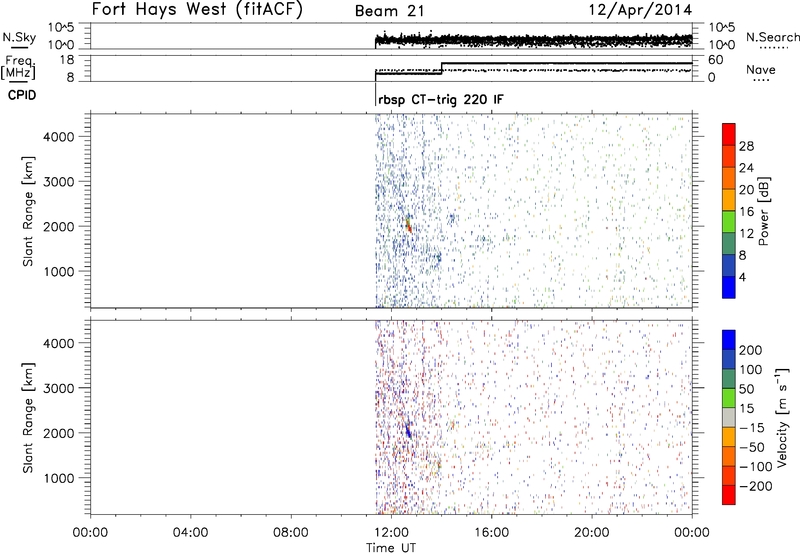800x554 pixels.
Task: Click the '12:00' time tick label
Action: click(x=391, y=533)
